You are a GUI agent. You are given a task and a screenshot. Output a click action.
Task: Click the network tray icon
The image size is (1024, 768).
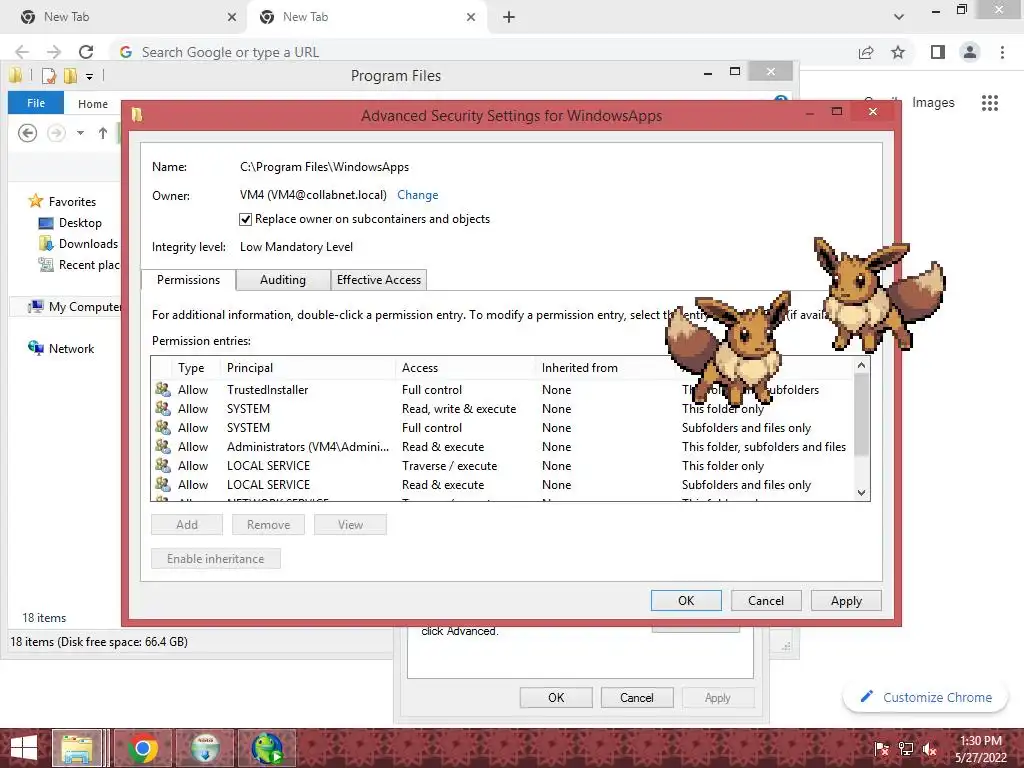click(906, 749)
